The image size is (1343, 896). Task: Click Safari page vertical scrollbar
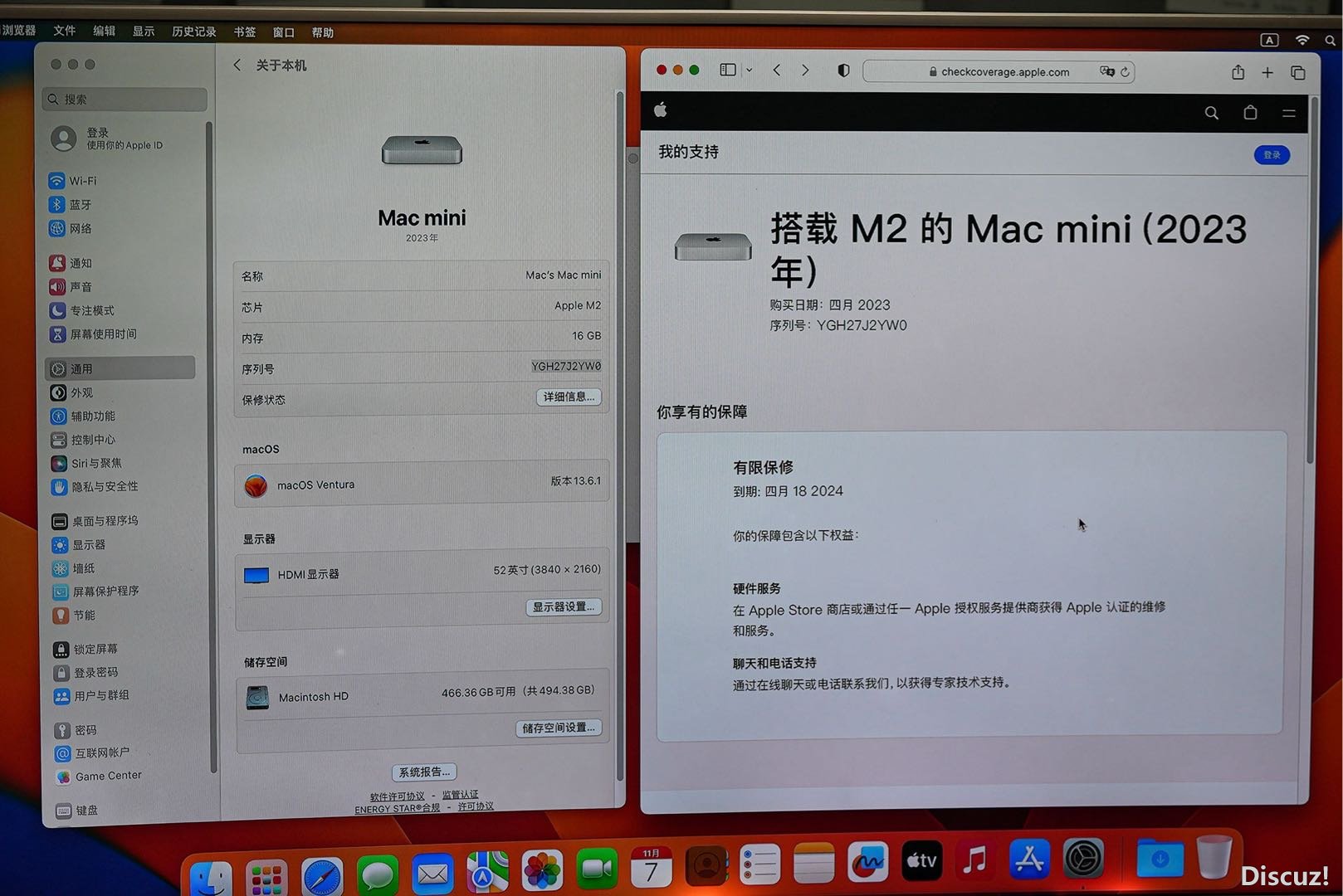[x=1311, y=282]
